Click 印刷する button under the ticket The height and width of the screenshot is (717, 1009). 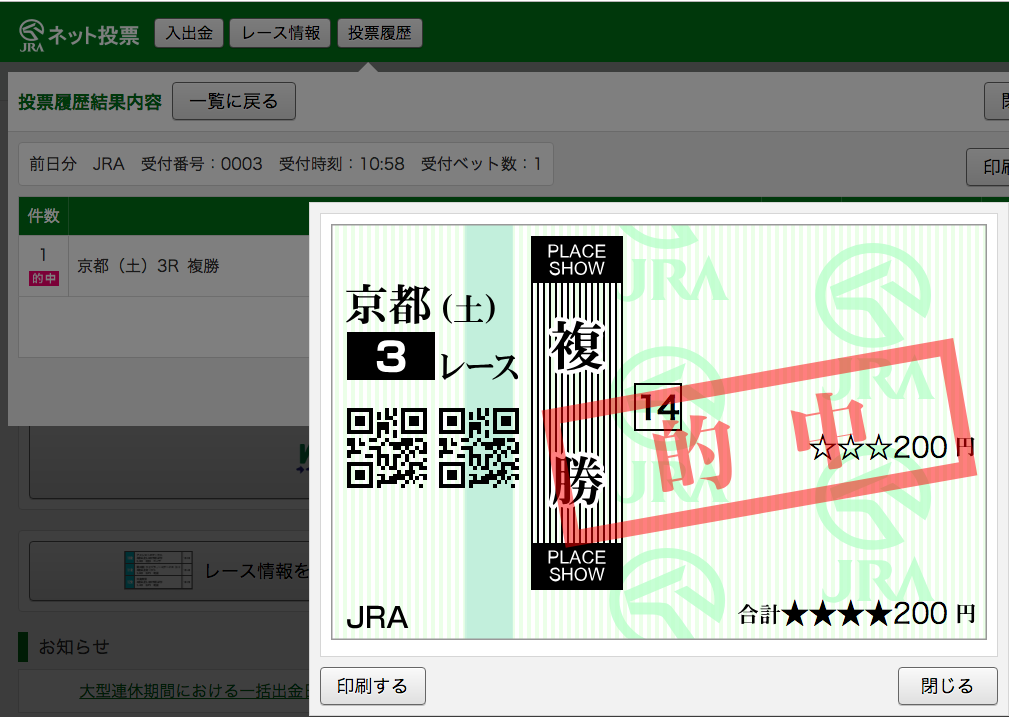tap(373, 686)
